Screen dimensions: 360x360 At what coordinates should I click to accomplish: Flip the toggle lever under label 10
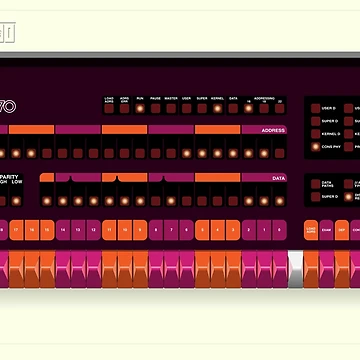(x=125, y=269)
